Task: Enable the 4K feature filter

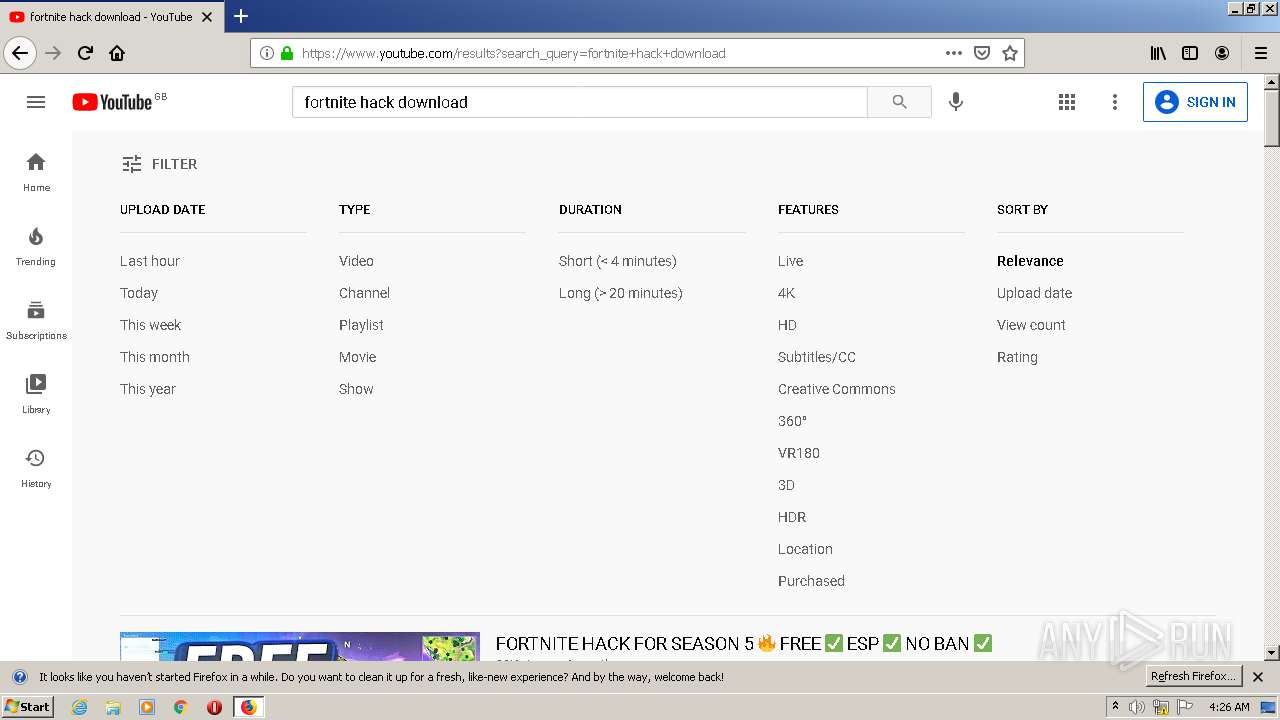Action: coord(787,293)
